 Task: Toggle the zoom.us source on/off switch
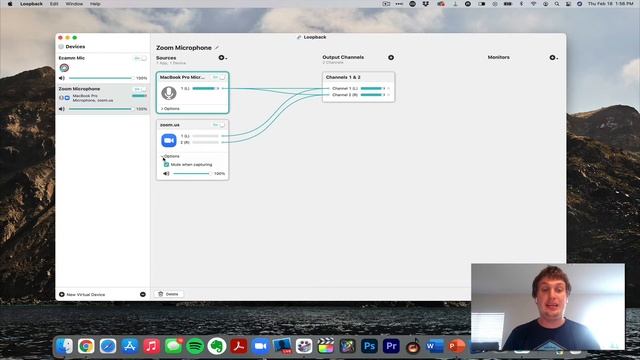tap(219, 125)
